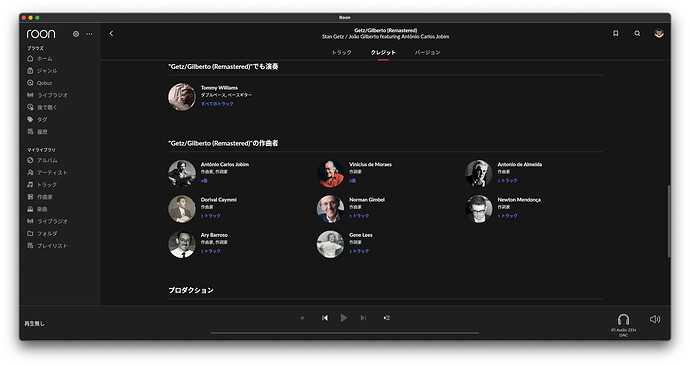Image resolution: width=690 pixels, height=366 pixels.
Task: Click the Norman Gimbel name
Action: click(367, 200)
